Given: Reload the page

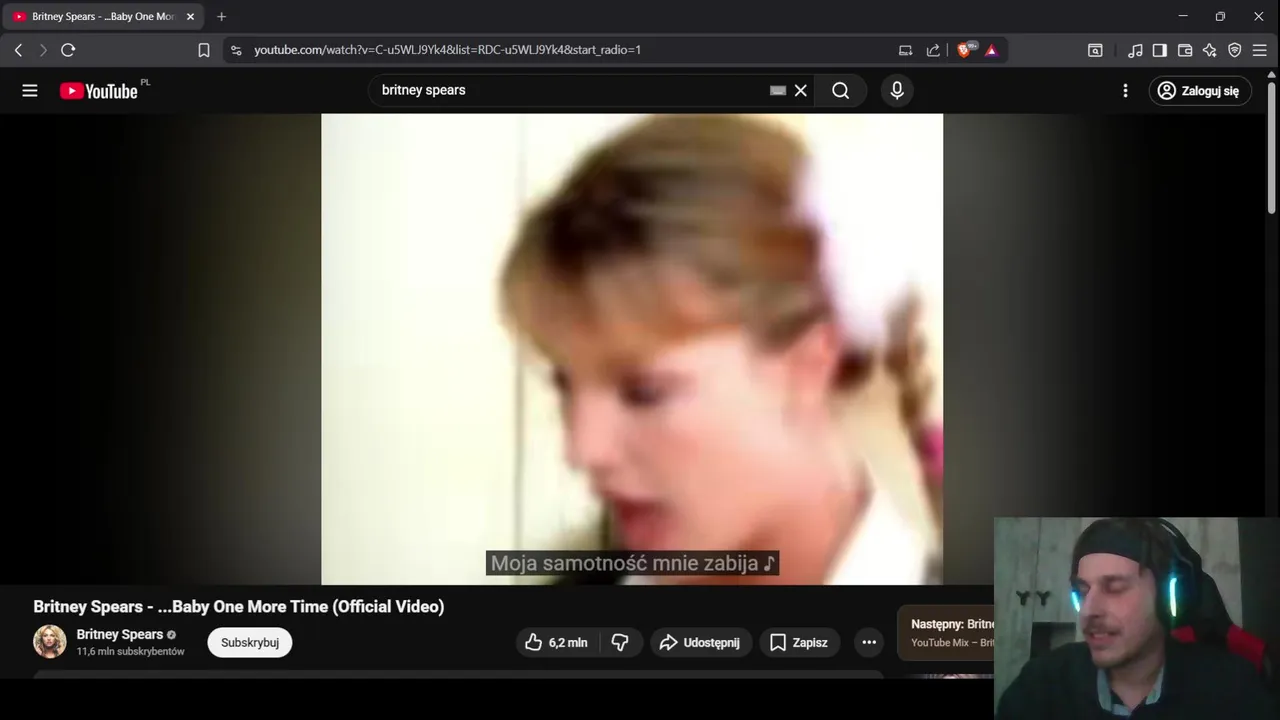Looking at the screenshot, I should click(68, 50).
